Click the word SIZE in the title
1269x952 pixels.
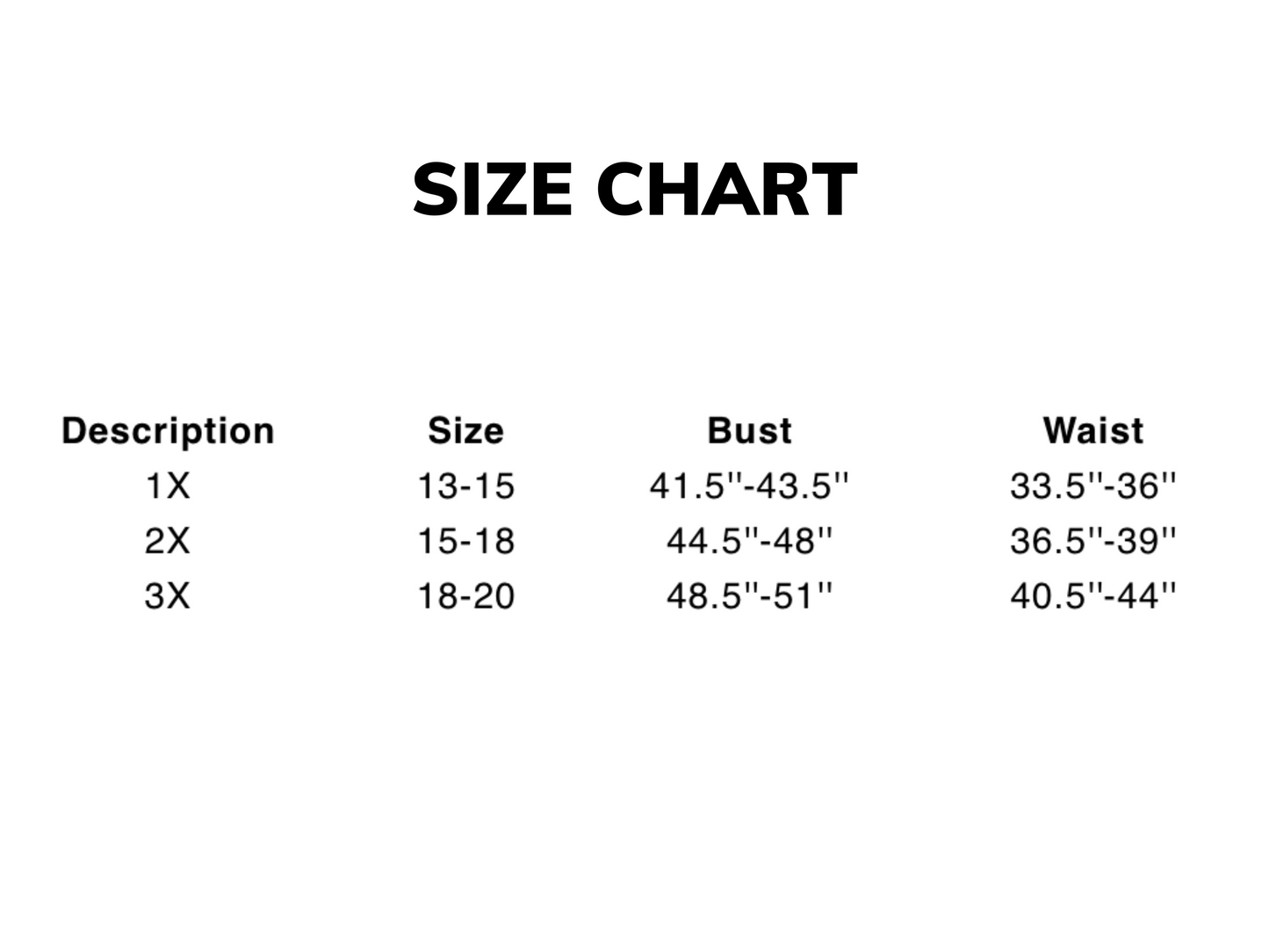click(x=493, y=189)
